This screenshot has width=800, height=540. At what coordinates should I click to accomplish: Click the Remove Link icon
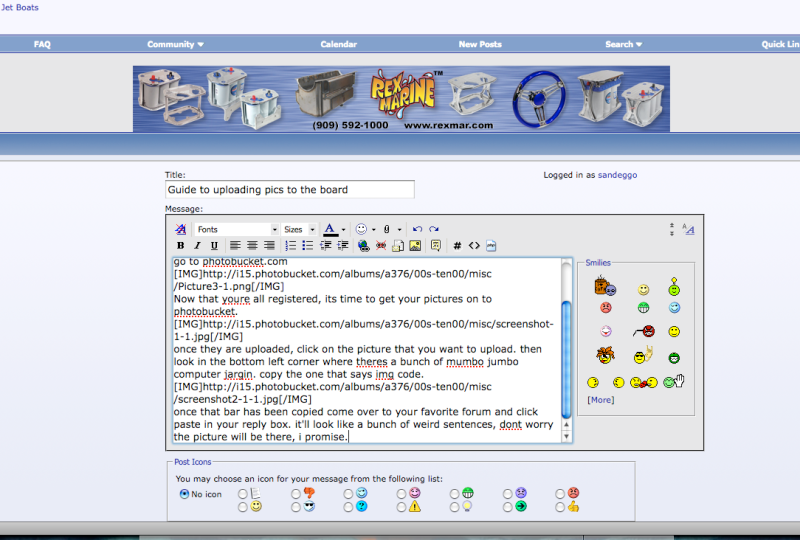pos(381,246)
